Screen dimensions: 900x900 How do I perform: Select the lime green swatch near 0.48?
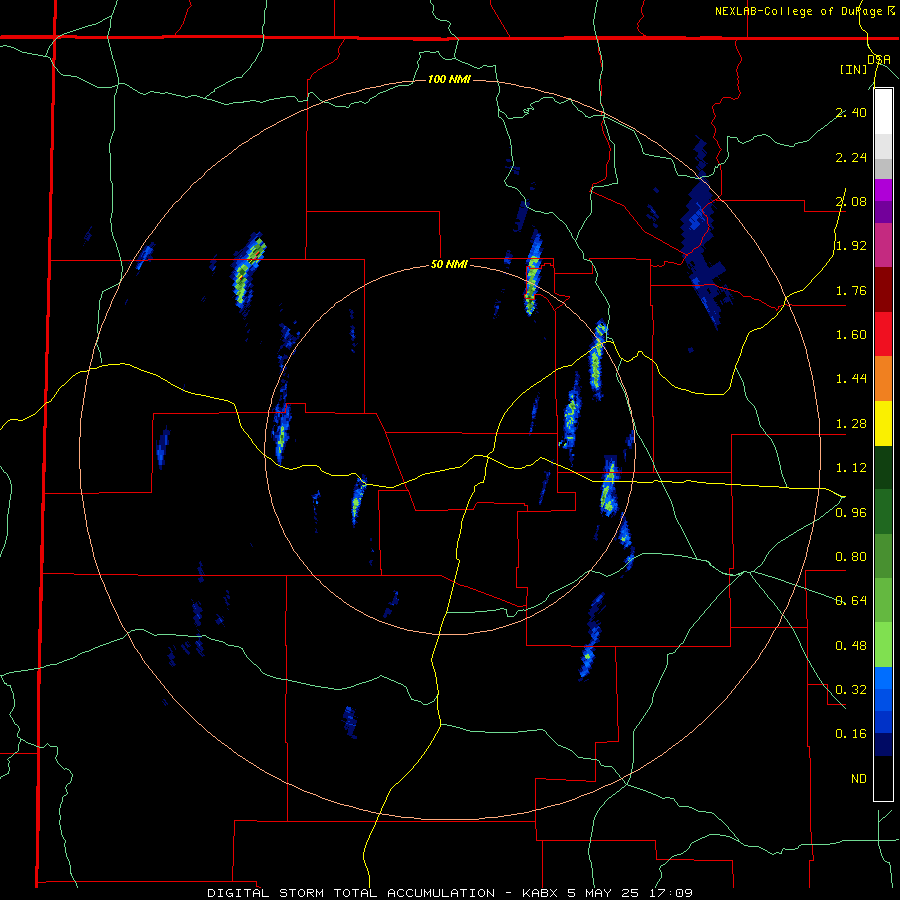point(883,645)
